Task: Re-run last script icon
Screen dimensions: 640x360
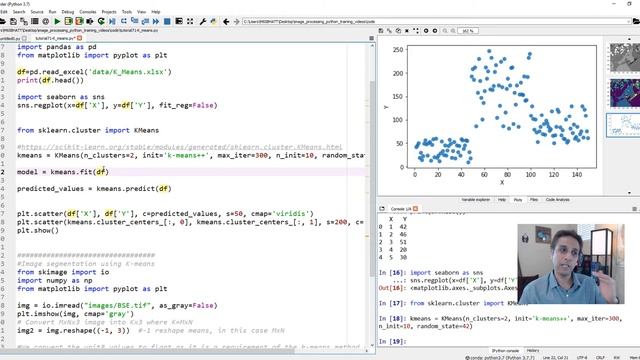Action: (101, 21)
